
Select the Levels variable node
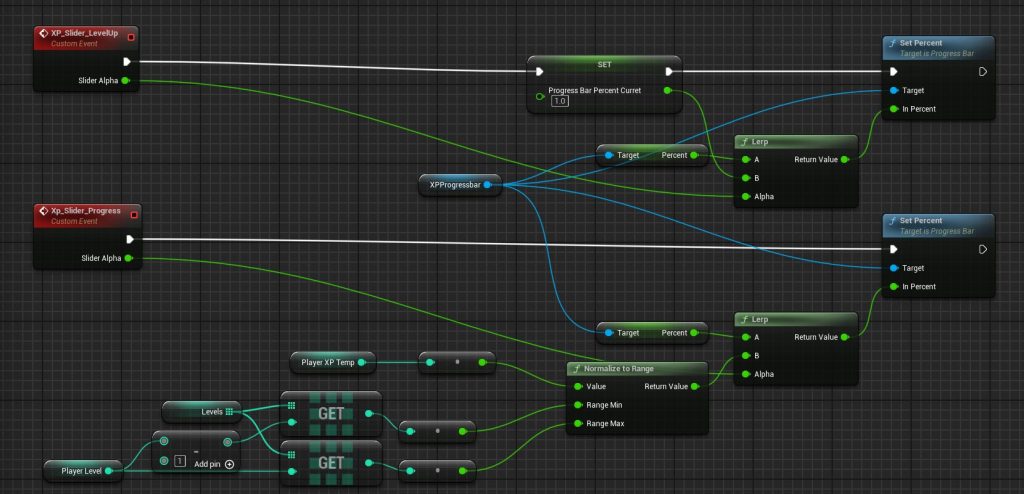[201, 411]
